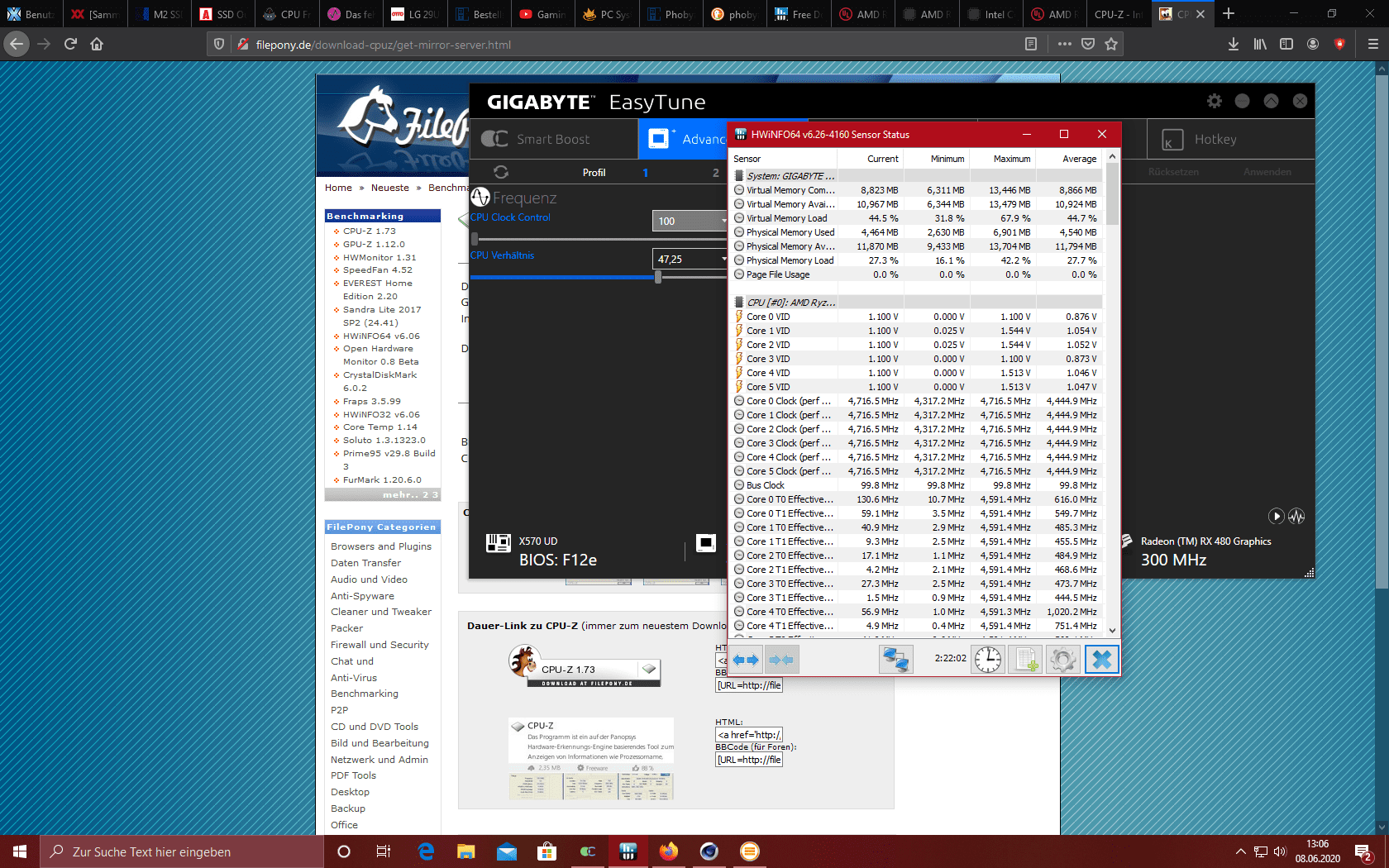This screenshot has width=1389, height=868.
Task: Click CPU Clock Control slider handle
Action: (x=474, y=239)
